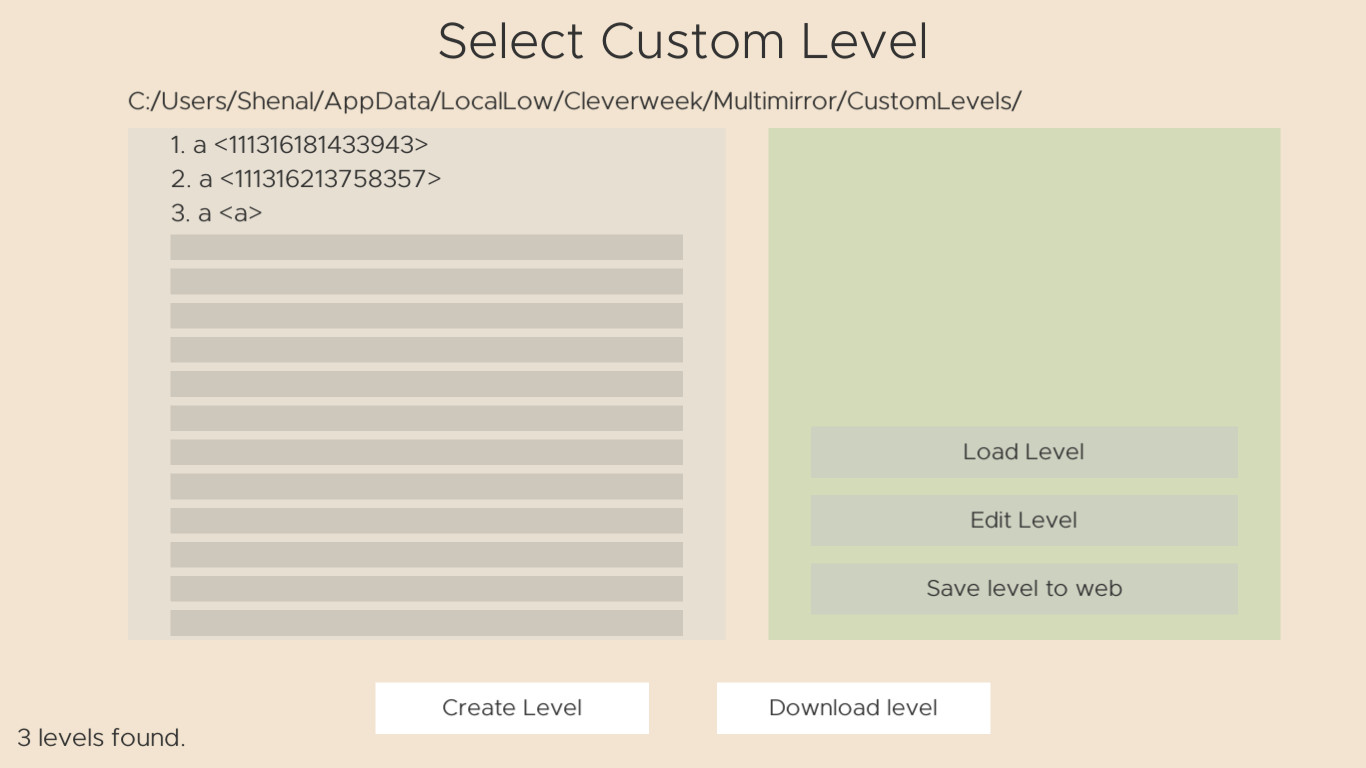This screenshot has width=1366, height=768.
Task: Select level 2 named a <111316213758357>
Action: [x=305, y=179]
